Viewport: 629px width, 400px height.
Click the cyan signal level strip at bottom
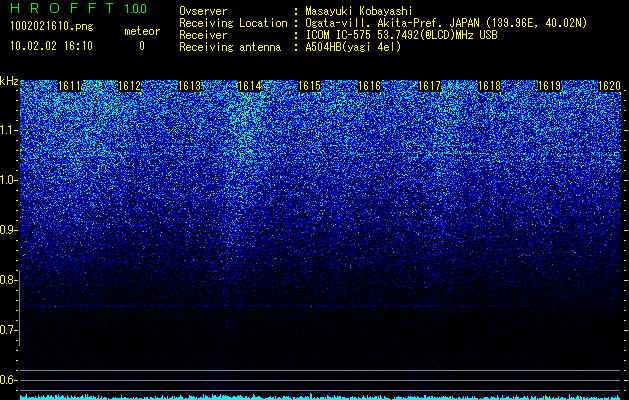[x=321, y=397]
